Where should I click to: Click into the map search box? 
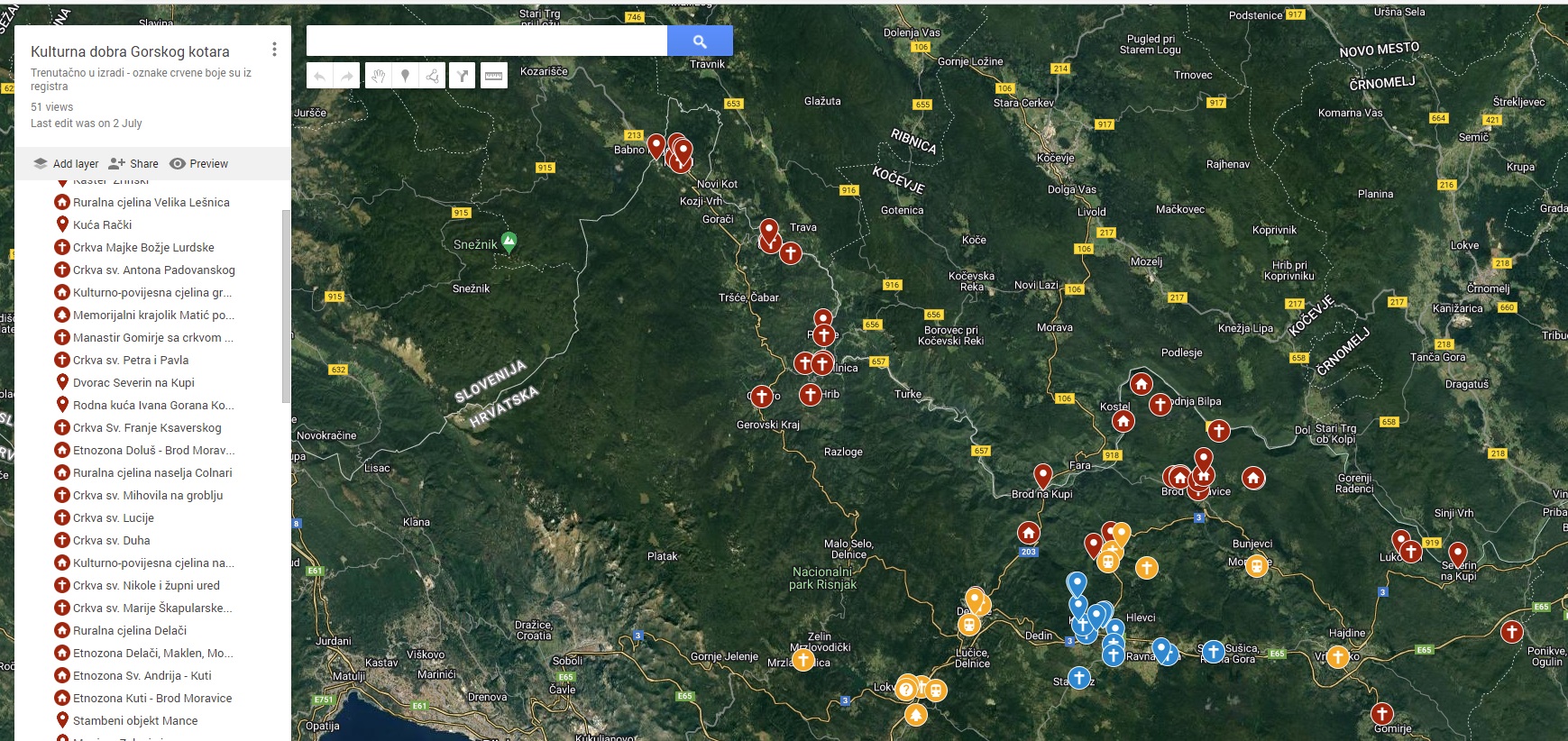tap(487, 41)
